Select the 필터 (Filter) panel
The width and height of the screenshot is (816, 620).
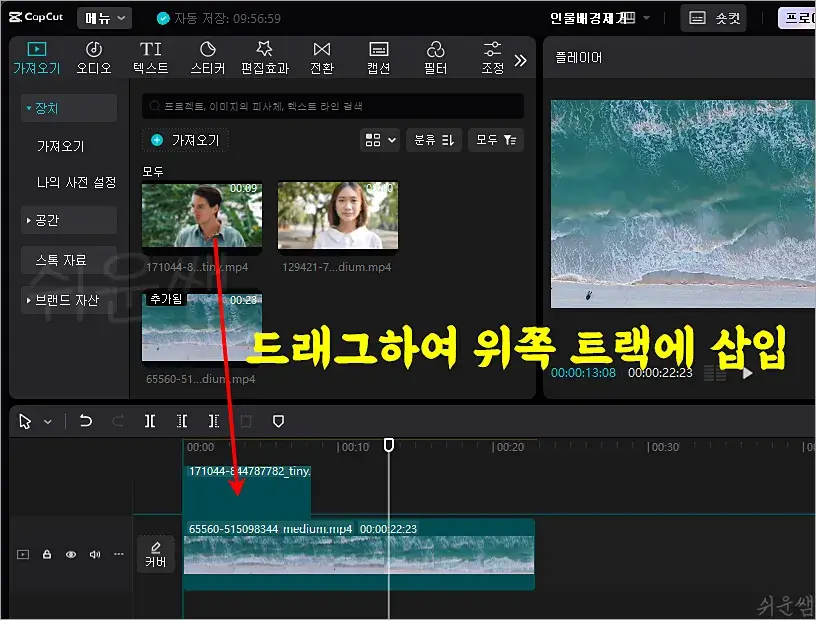435,56
